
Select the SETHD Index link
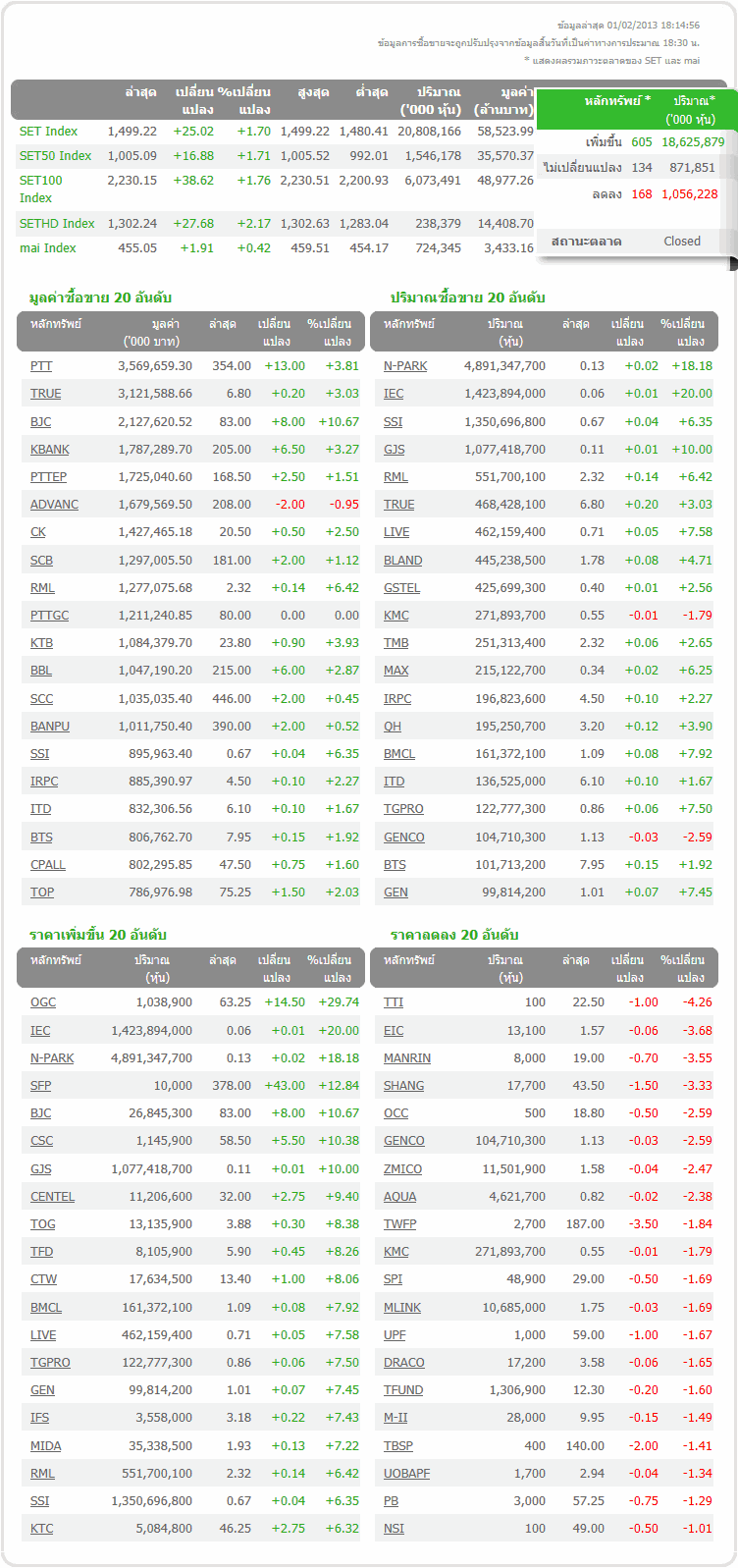tap(57, 224)
